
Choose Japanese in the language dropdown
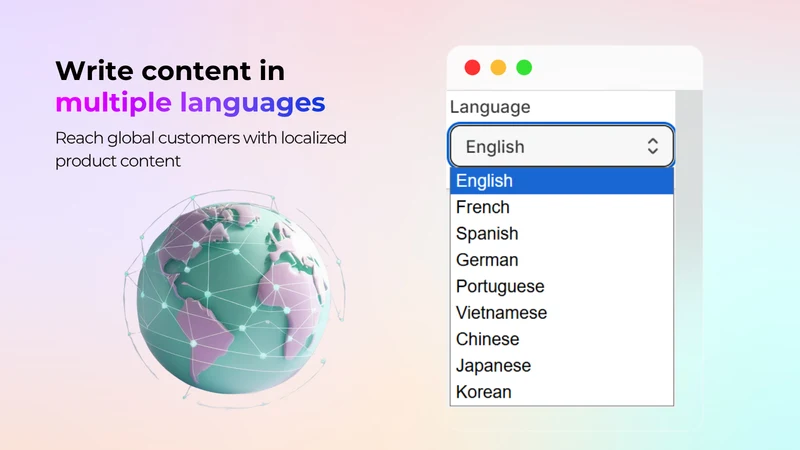click(561, 366)
